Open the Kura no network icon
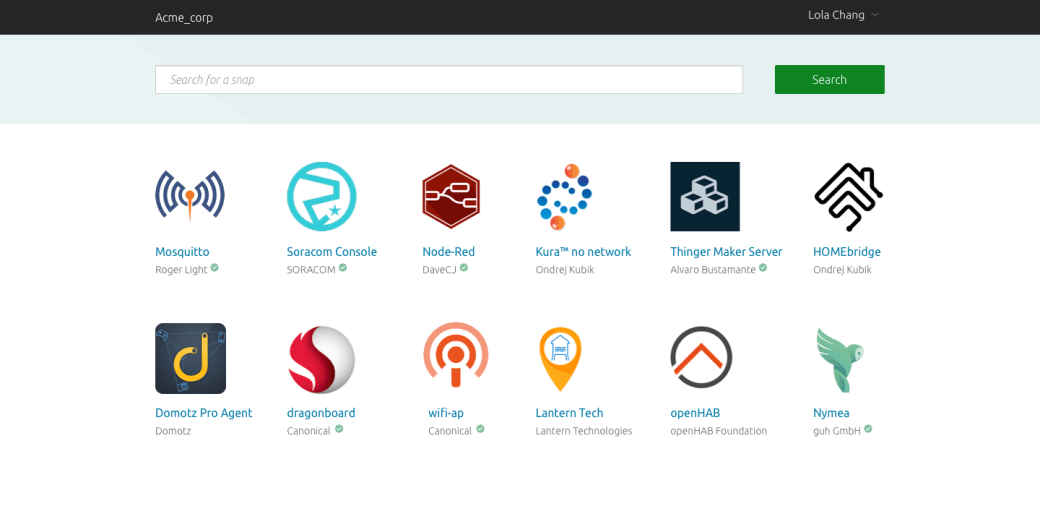This screenshot has height=506, width=1040. tap(564, 196)
